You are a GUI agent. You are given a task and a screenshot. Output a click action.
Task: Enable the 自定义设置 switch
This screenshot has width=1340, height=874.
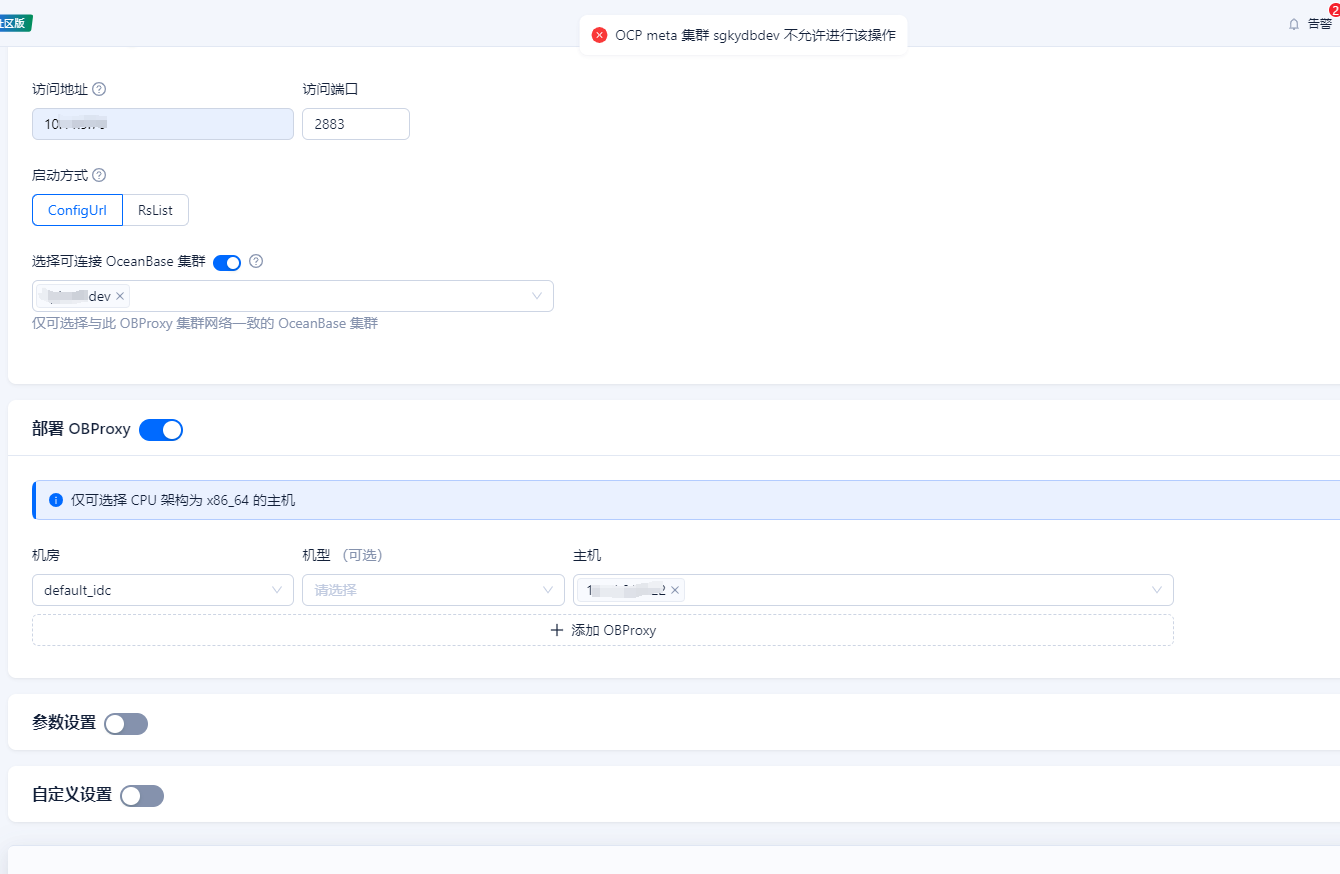(x=142, y=795)
